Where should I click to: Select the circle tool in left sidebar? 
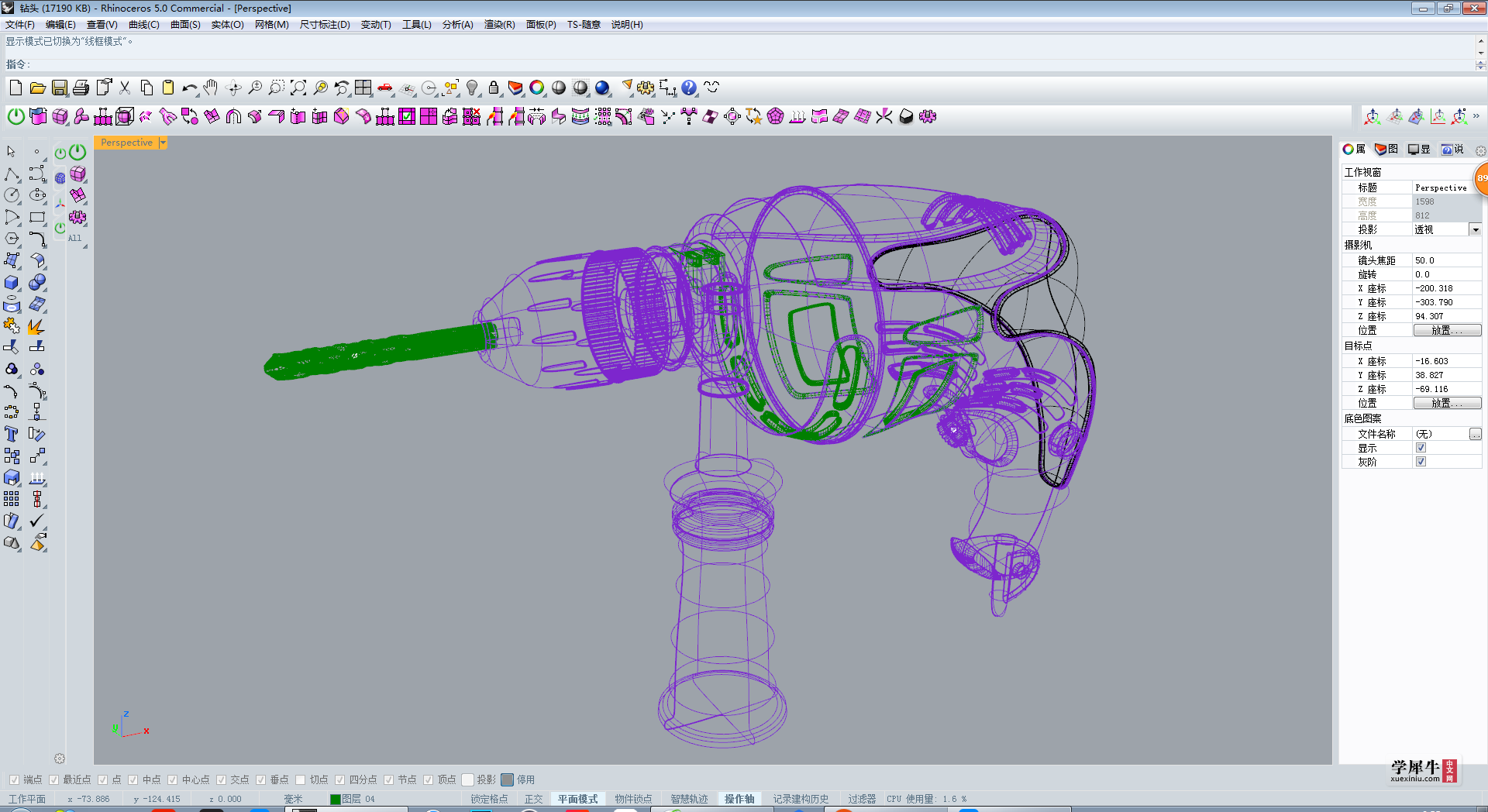12,195
